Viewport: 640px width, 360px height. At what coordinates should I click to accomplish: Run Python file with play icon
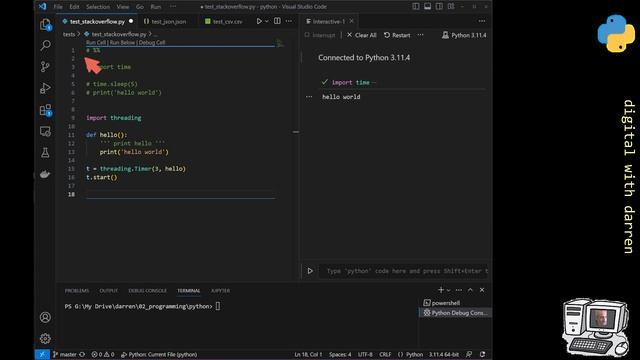259,21
